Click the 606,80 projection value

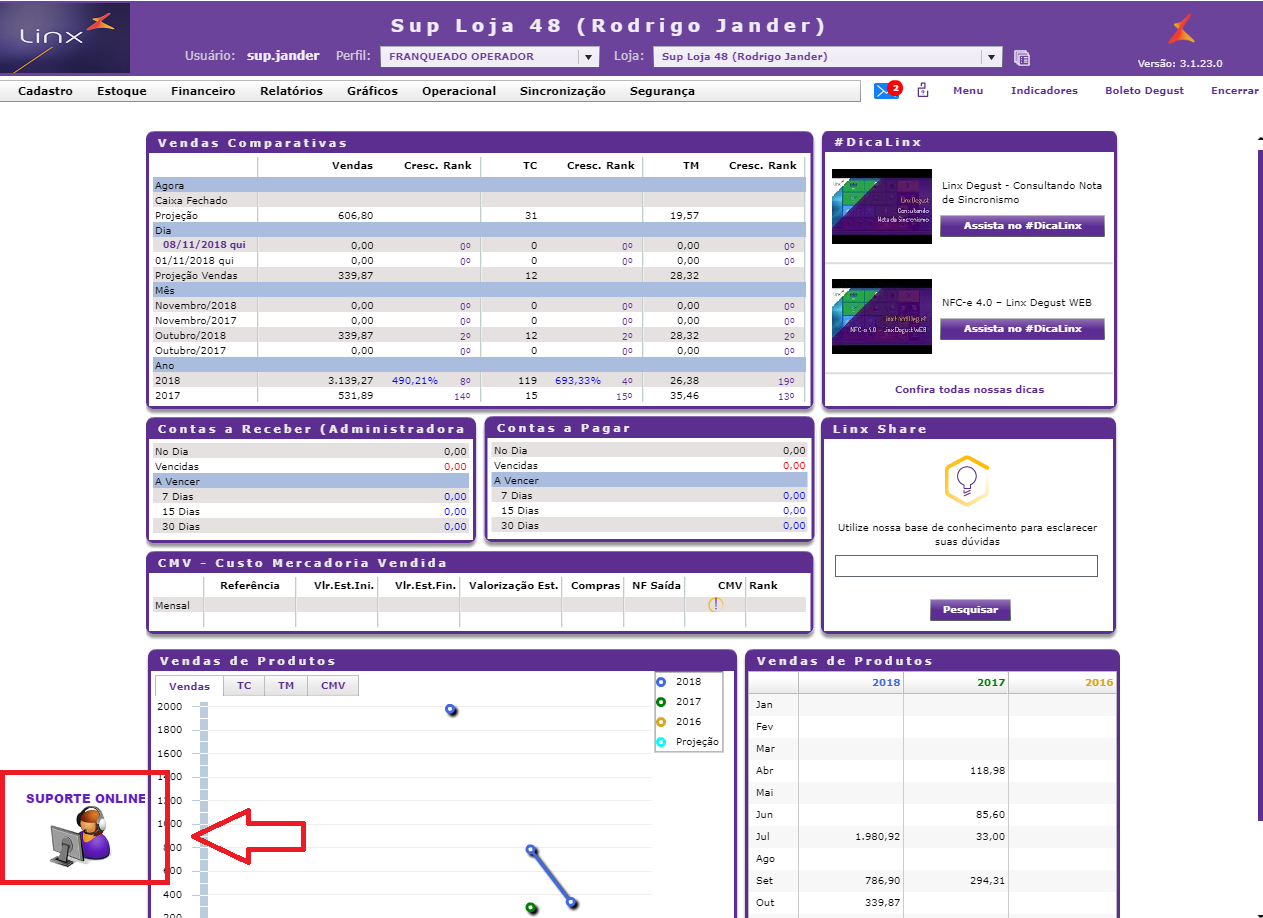(x=356, y=215)
